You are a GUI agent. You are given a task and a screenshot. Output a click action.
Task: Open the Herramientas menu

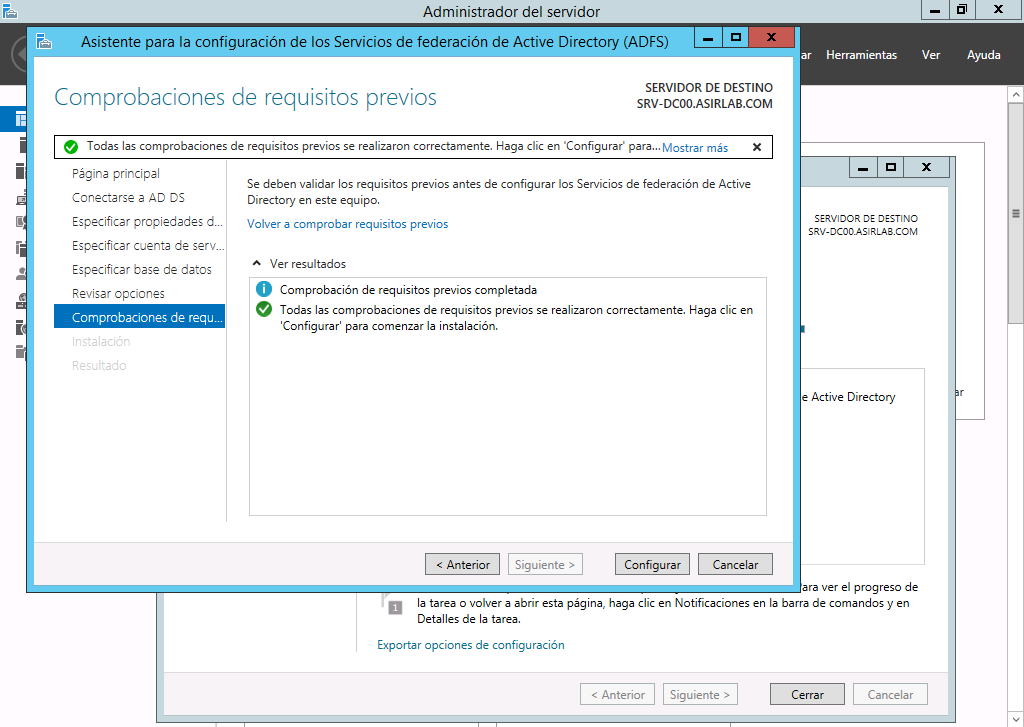pyautogui.click(x=861, y=55)
